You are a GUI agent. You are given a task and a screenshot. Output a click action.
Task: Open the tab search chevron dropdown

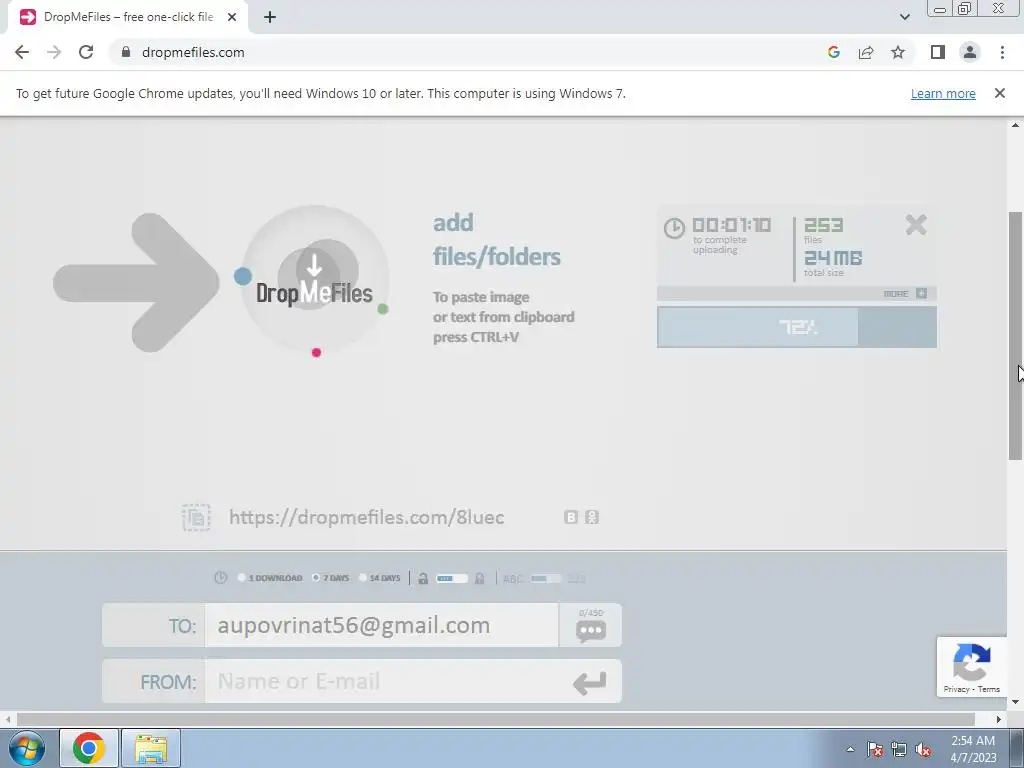tap(904, 17)
